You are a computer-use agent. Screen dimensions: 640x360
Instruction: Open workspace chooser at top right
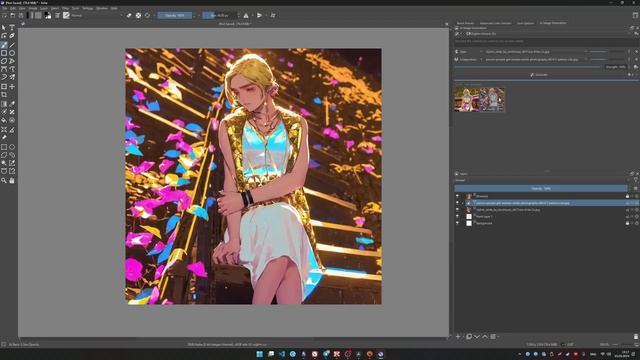636,16
